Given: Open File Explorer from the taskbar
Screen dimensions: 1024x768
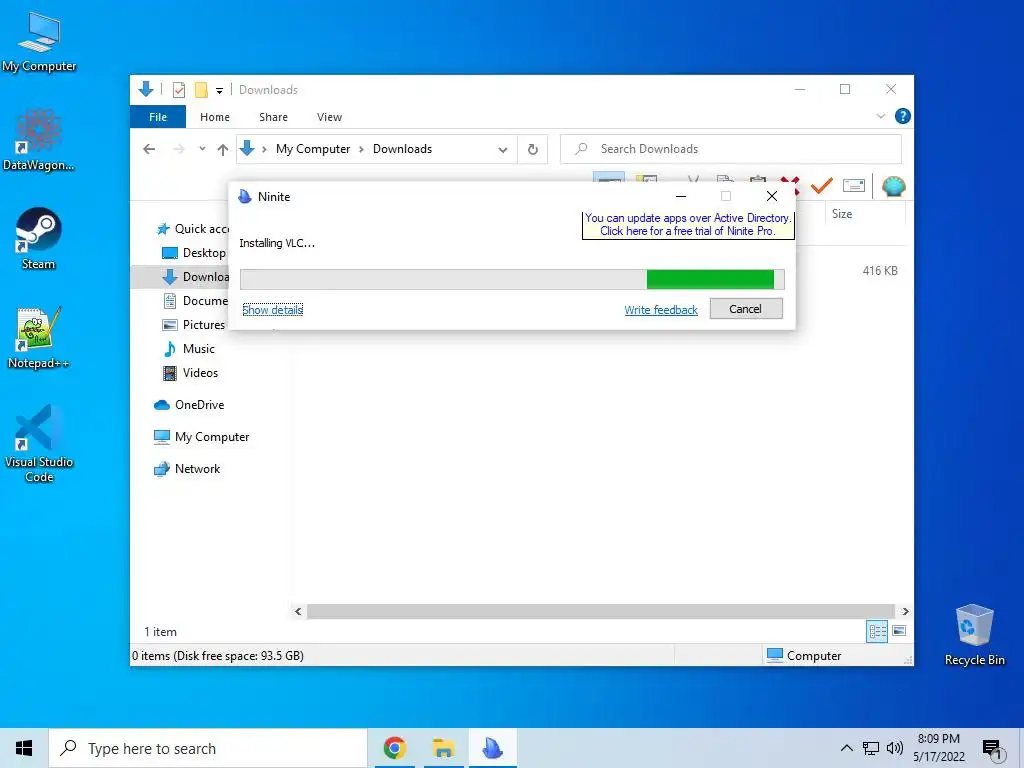Looking at the screenshot, I should 443,748.
